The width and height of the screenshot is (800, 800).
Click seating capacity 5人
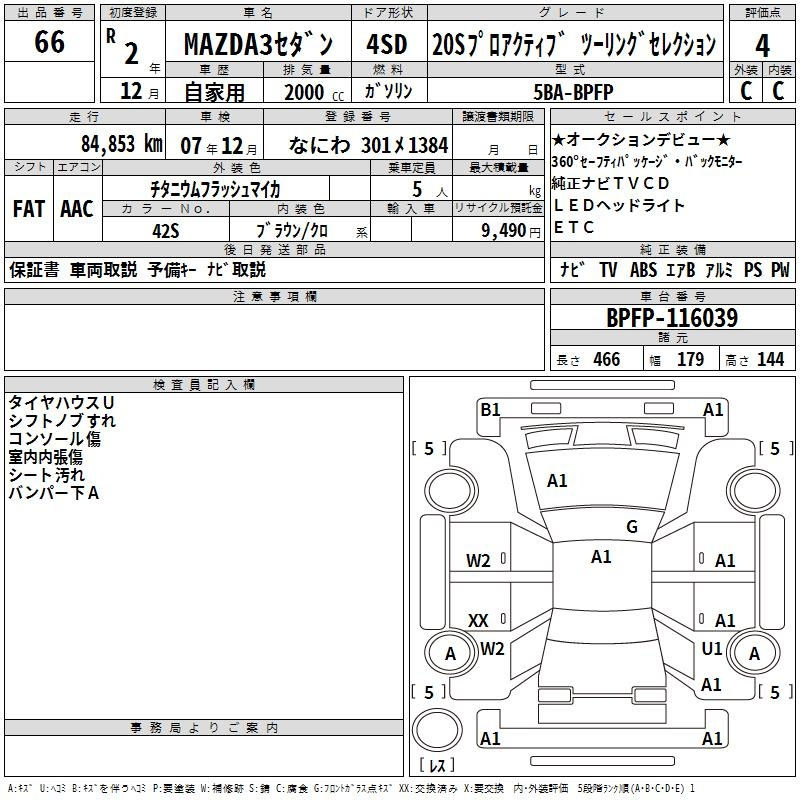(430, 190)
